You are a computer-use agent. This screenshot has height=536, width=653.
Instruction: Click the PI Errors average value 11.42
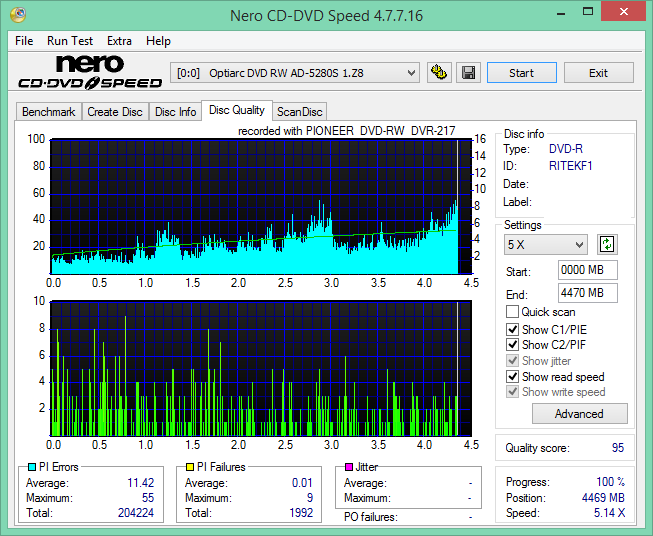(x=140, y=483)
